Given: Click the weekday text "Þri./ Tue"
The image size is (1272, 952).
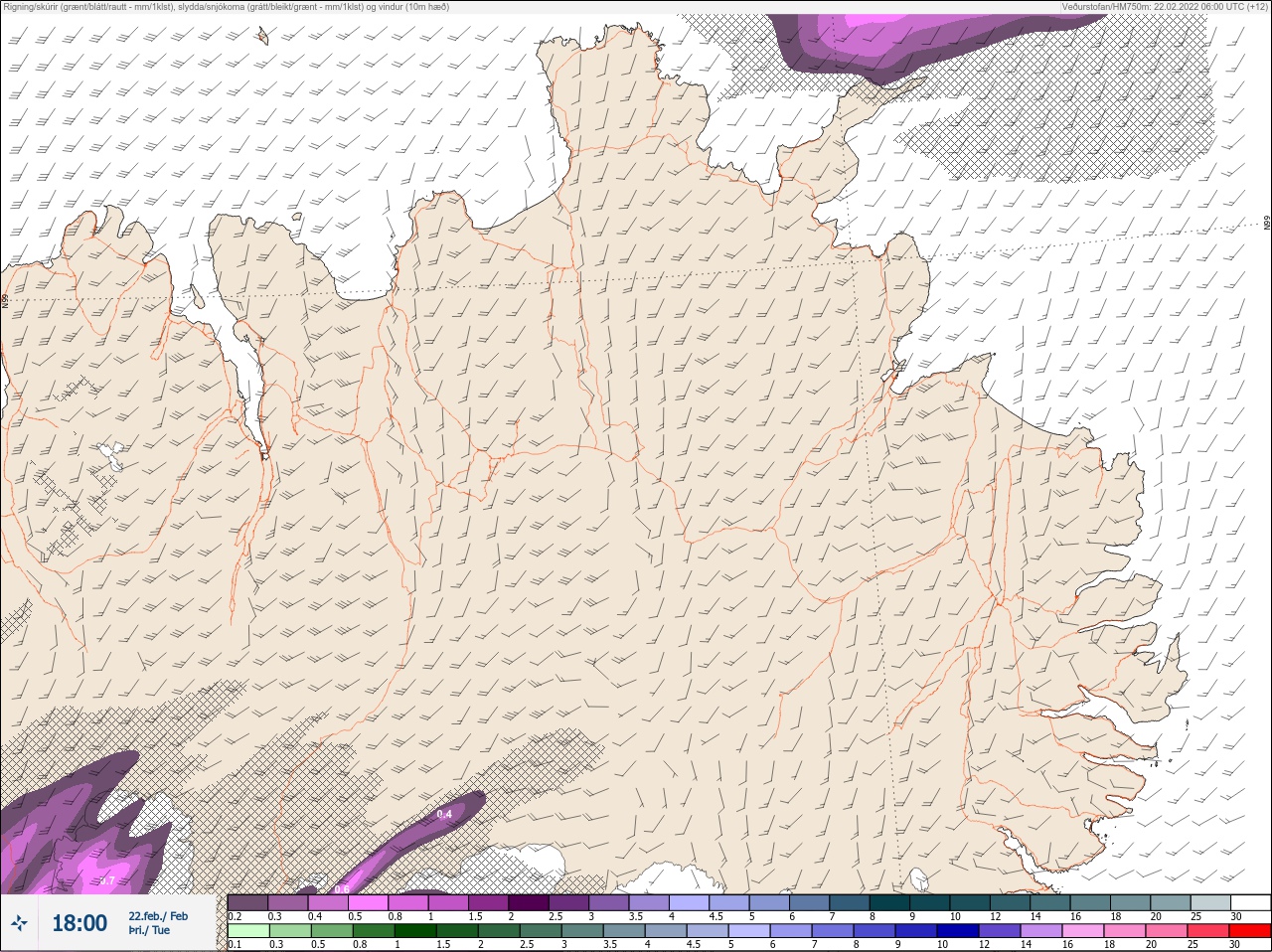Looking at the screenshot, I should [x=149, y=930].
